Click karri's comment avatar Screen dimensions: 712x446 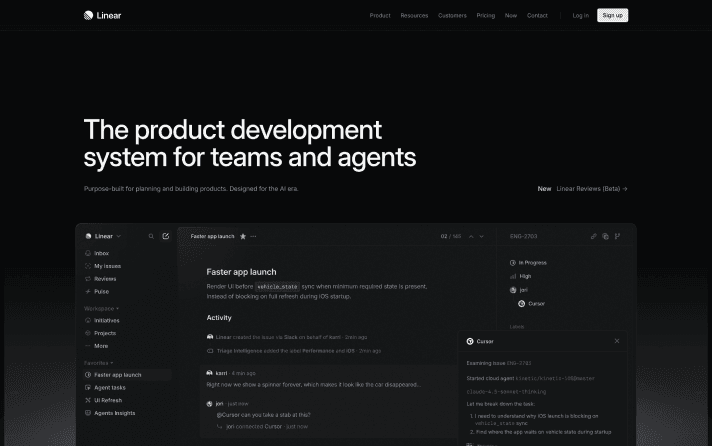click(209, 373)
